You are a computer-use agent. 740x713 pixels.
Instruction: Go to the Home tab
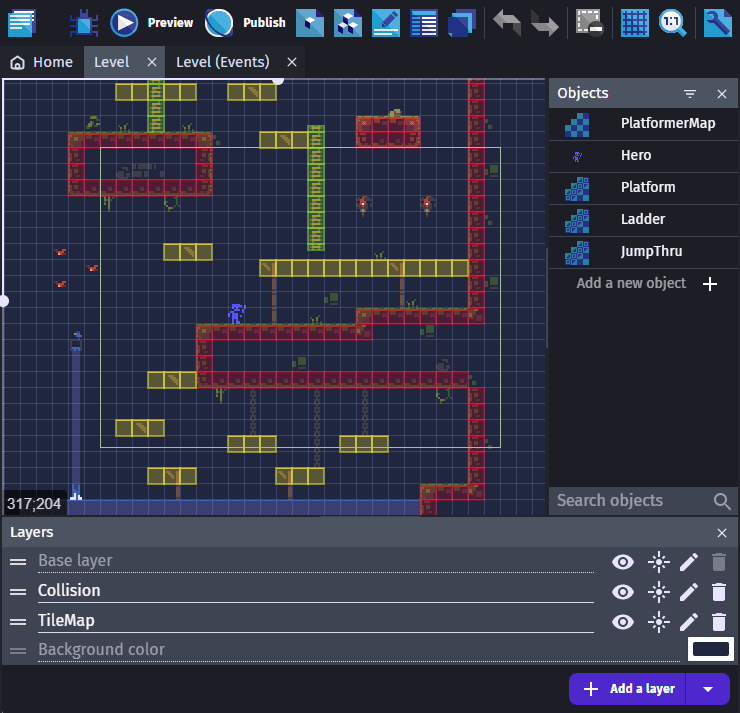click(42, 62)
